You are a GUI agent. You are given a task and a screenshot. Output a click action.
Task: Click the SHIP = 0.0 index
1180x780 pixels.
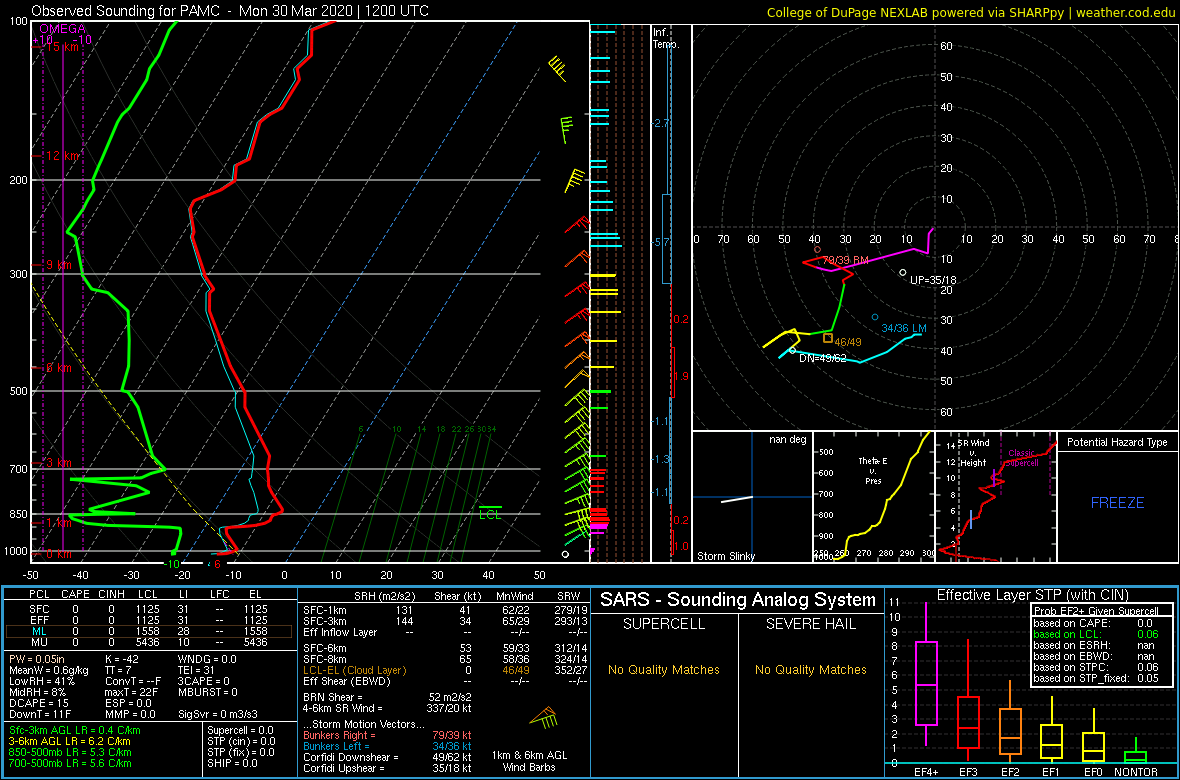233,763
